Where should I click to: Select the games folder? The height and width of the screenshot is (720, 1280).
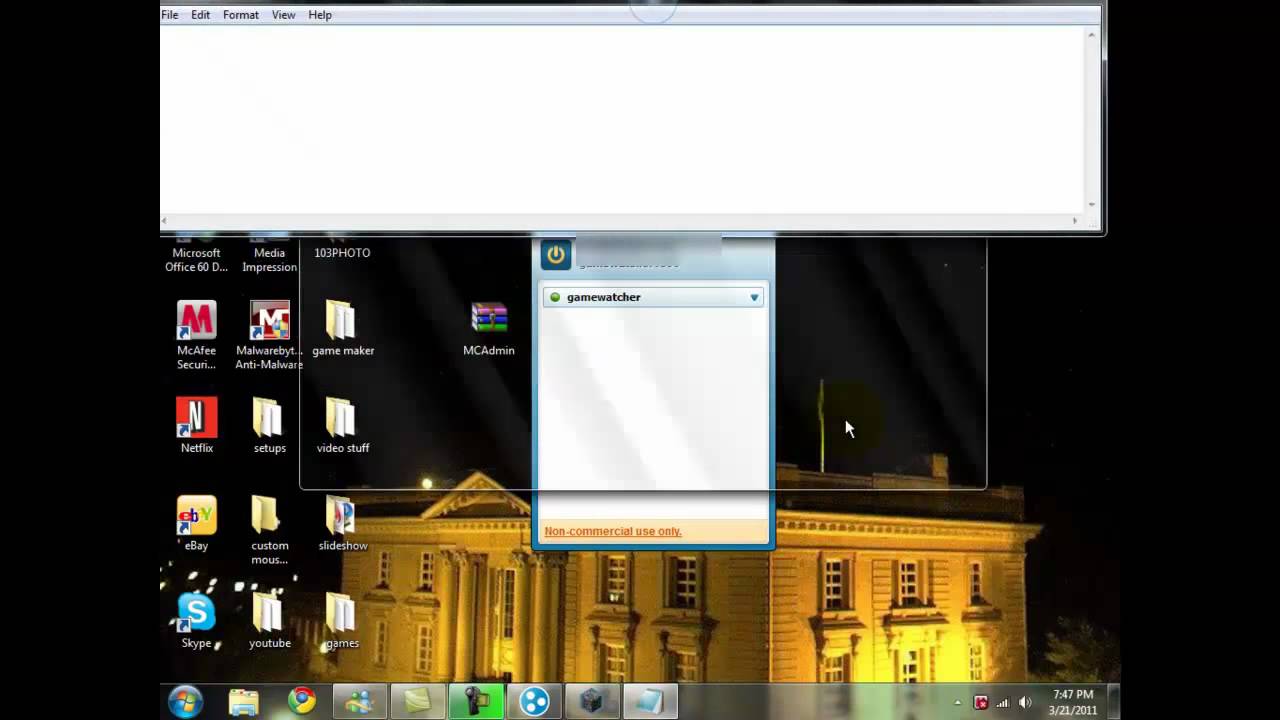[x=342, y=621]
